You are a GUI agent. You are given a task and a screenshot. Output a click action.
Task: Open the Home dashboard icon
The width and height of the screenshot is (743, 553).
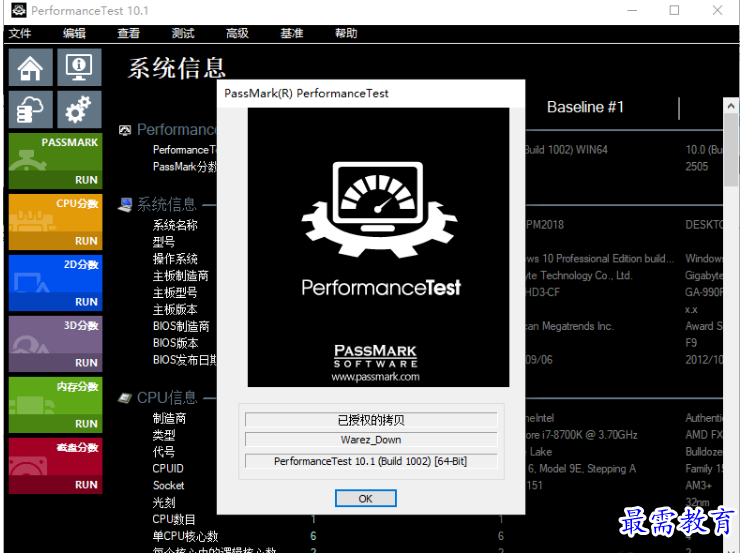click(31, 67)
